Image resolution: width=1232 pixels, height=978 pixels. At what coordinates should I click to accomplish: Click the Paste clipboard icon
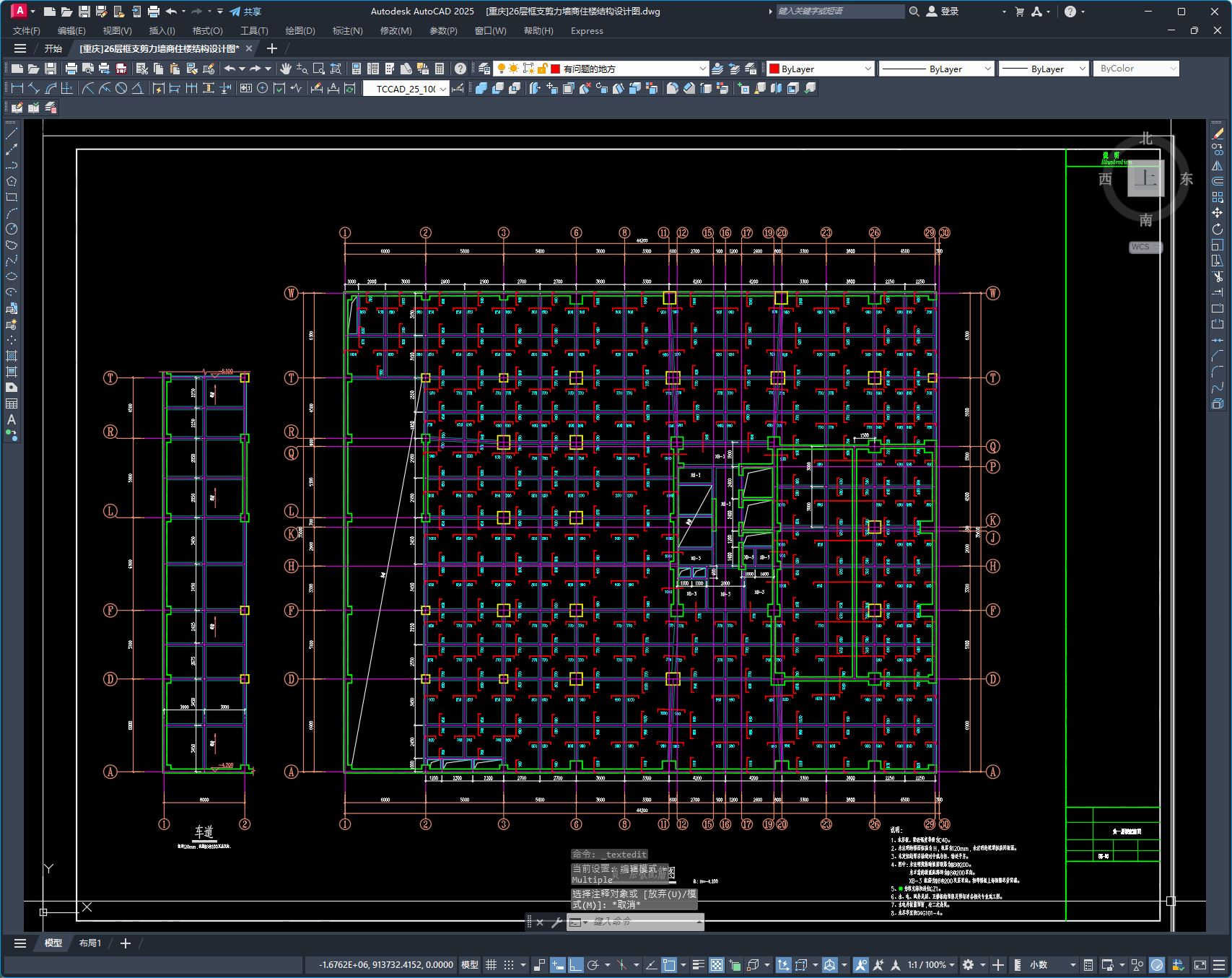tap(175, 69)
